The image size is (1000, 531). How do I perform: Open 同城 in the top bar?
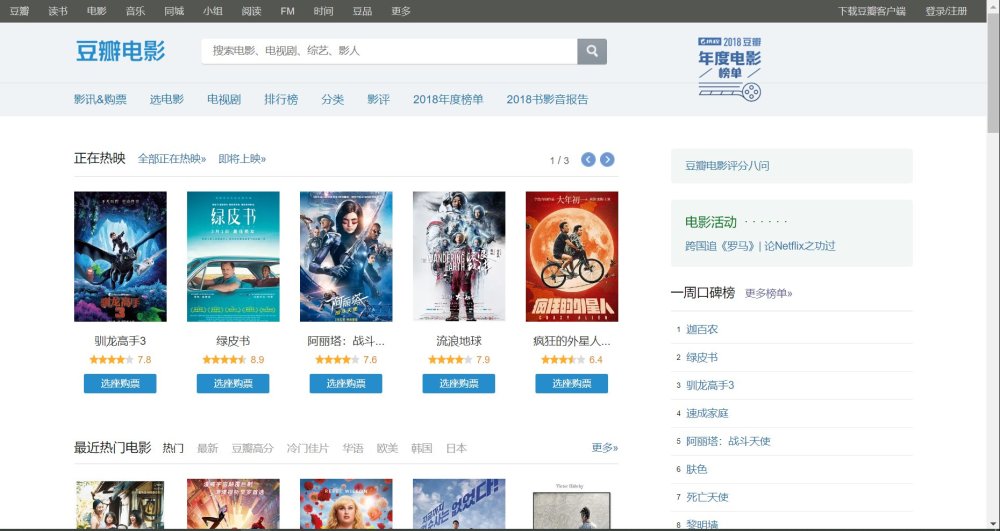pos(174,11)
